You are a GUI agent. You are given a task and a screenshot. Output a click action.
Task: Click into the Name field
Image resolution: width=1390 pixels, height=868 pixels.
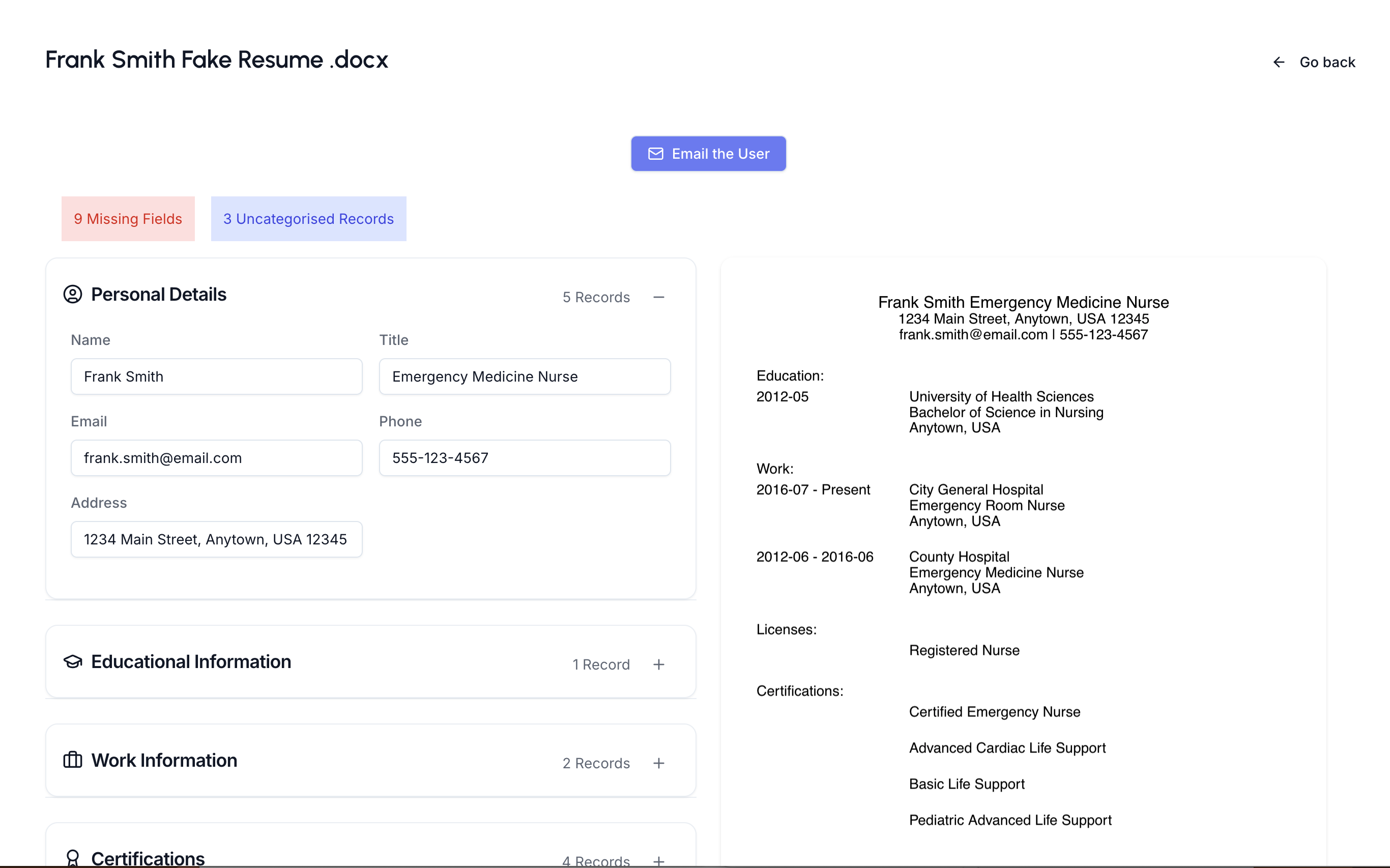click(216, 377)
